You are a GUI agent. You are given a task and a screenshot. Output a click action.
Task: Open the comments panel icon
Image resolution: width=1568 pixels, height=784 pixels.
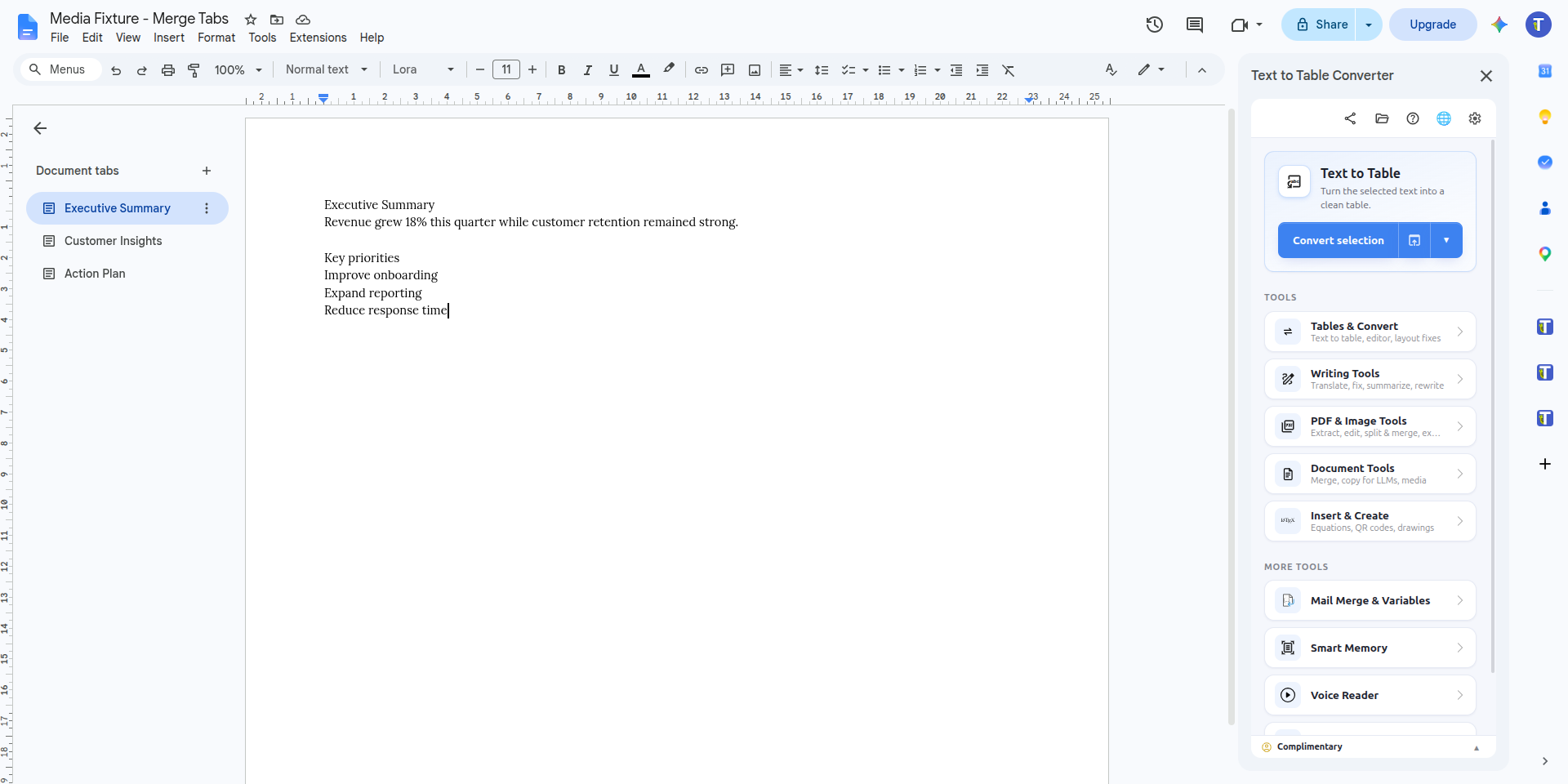1195,24
